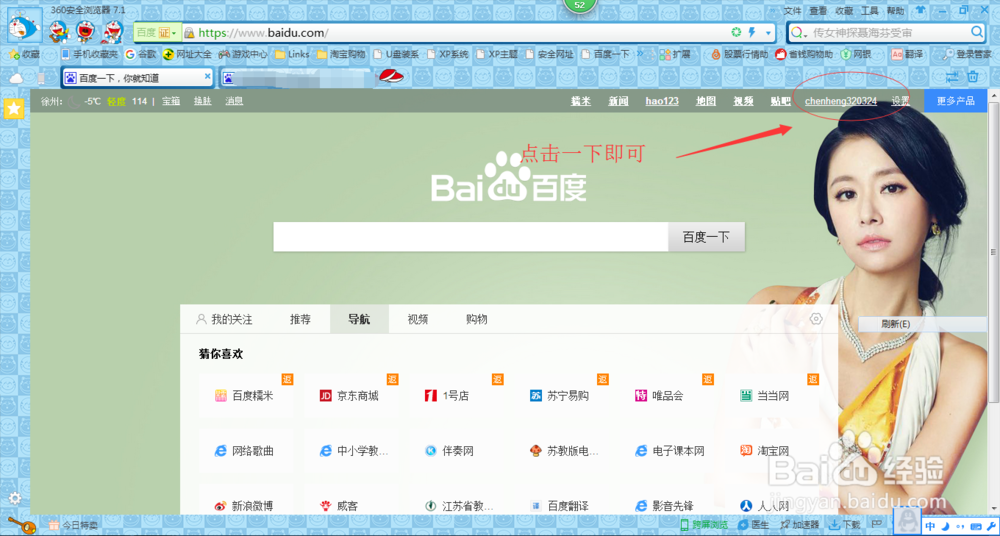Close the 百度一下 tab
The height and width of the screenshot is (536, 1000).
[x=207, y=76]
